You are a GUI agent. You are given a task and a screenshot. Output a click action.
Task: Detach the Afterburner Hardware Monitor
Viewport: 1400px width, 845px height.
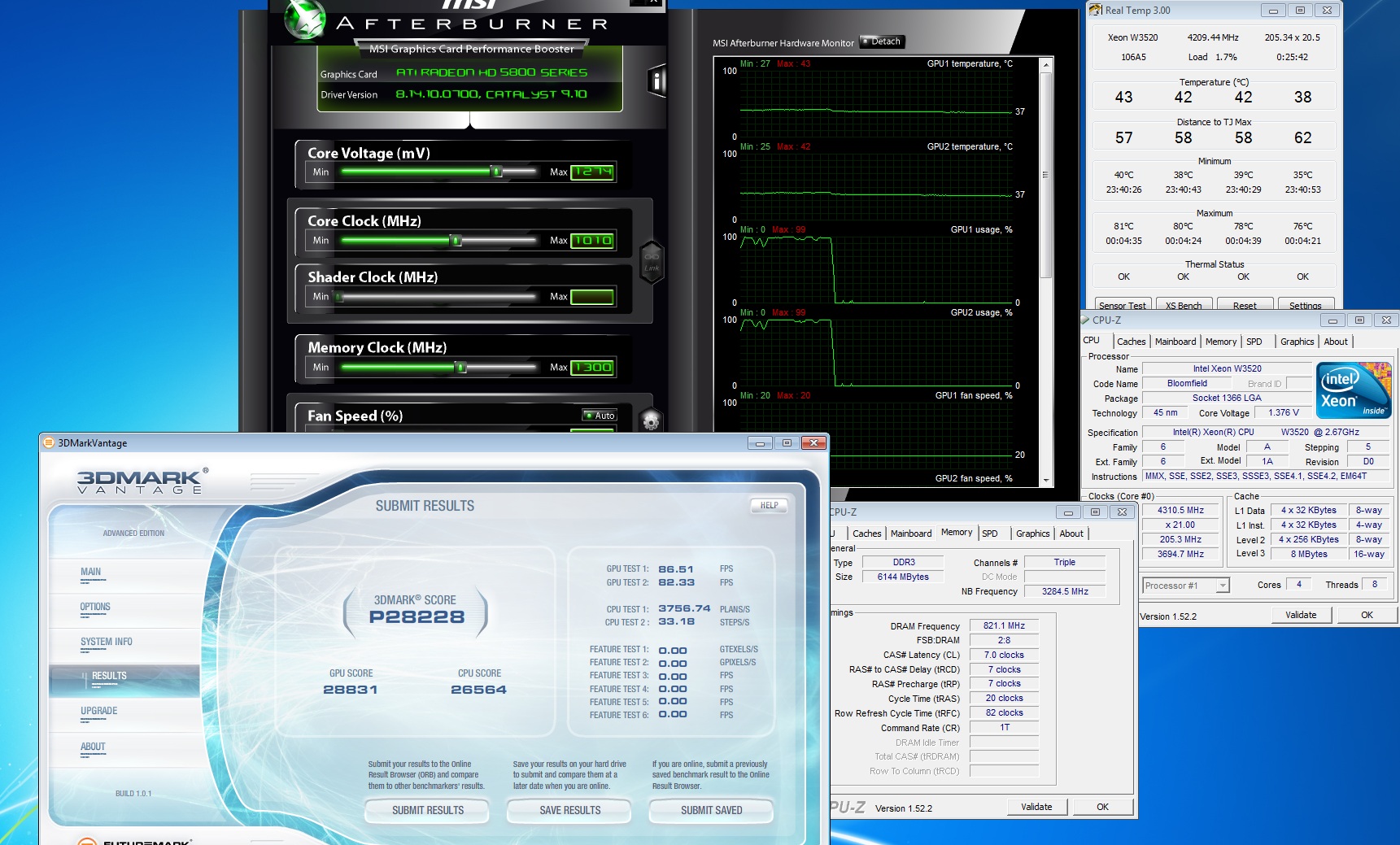tap(882, 41)
